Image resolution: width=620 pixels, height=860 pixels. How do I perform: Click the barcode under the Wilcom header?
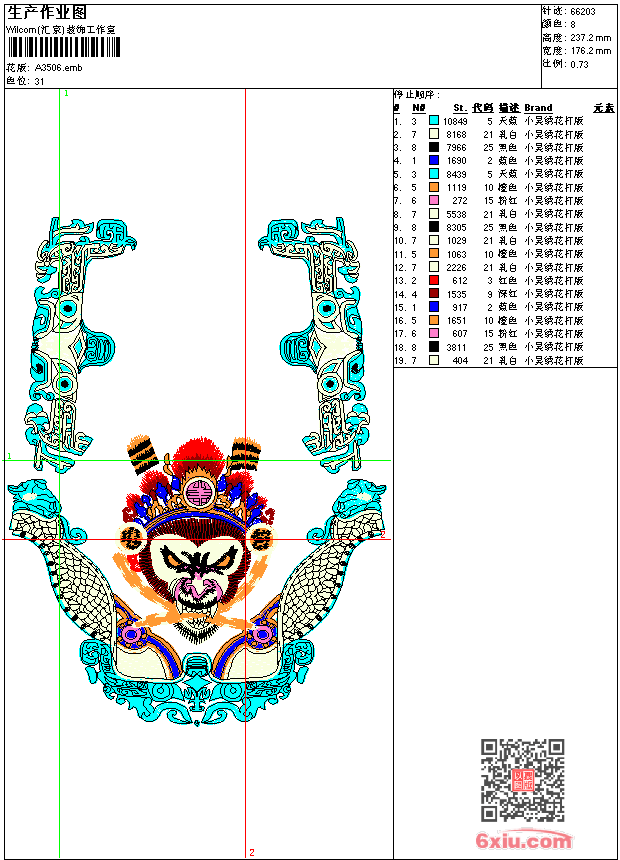[x=64, y=47]
